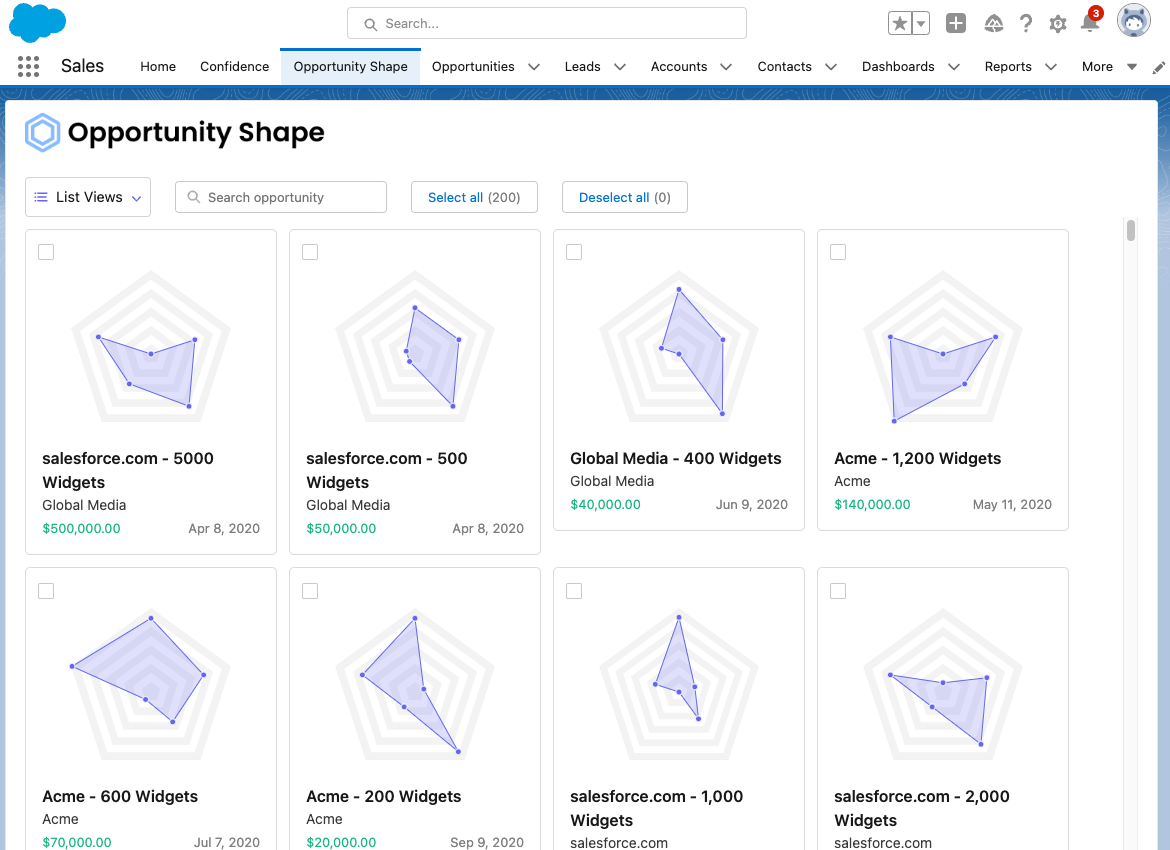Tick the Acme - 600 Widgets card checkbox

click(46, 591)
